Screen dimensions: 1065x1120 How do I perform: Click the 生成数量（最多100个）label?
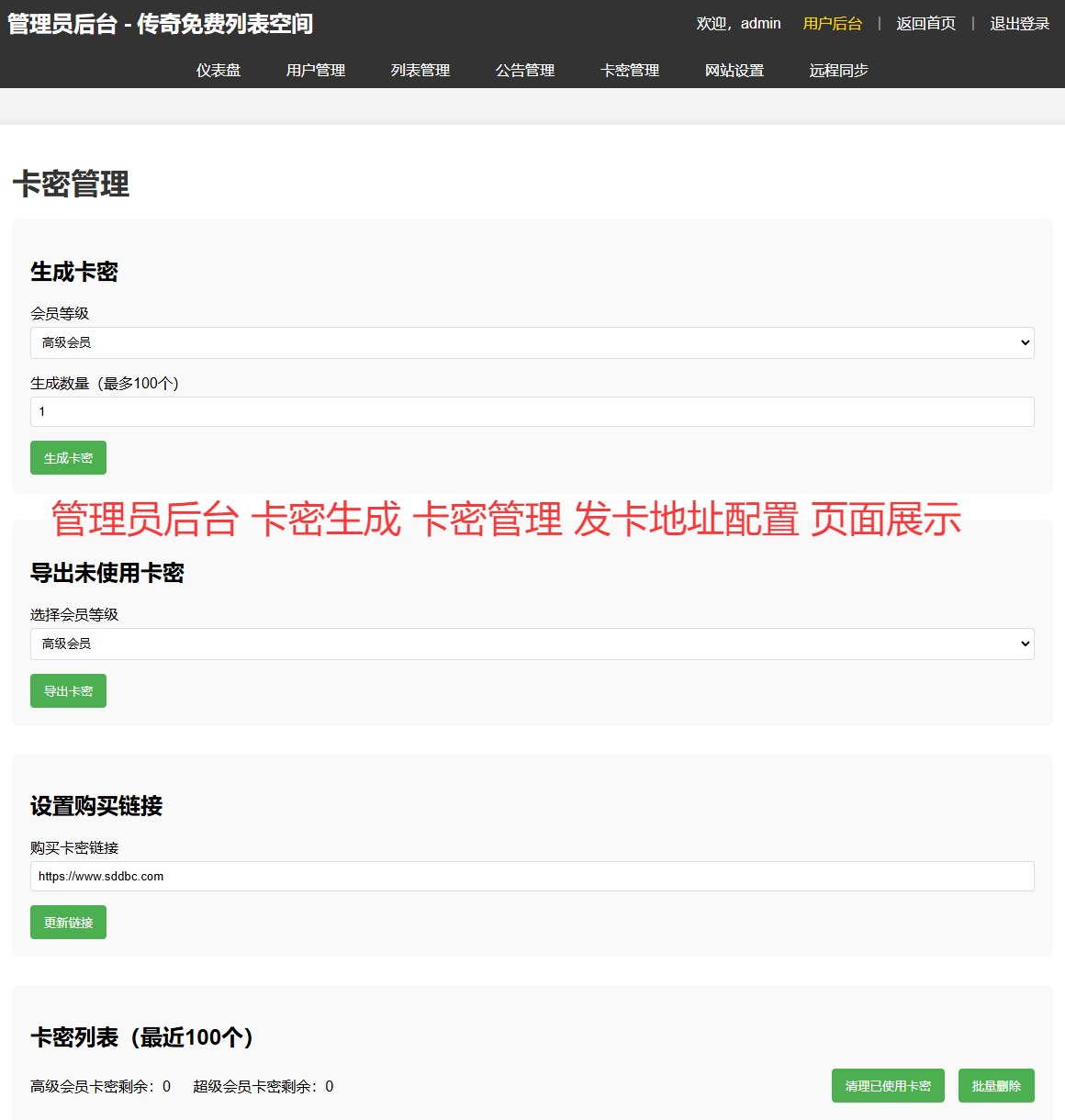pos(105,383)
